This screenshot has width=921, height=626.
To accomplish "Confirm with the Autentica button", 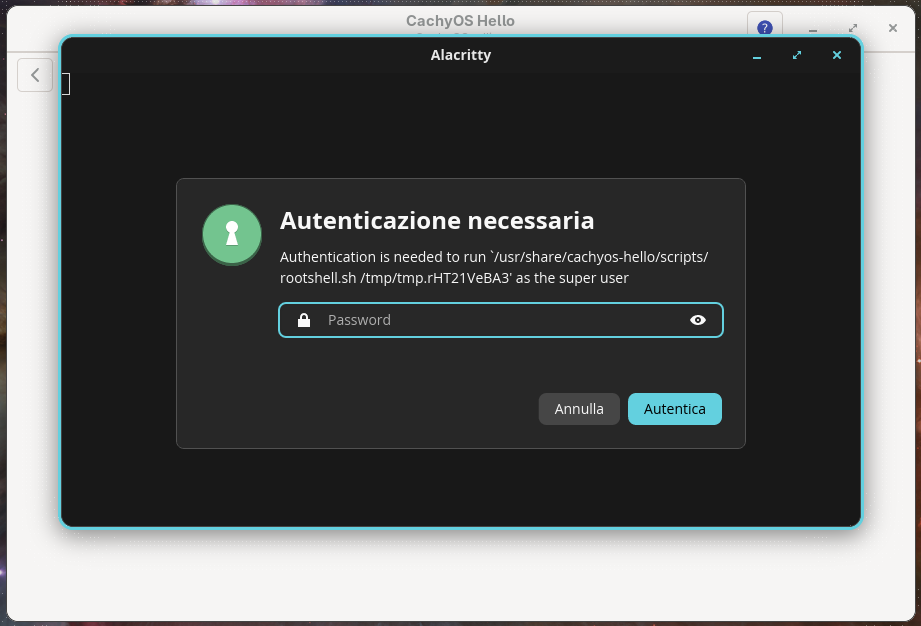I will 675,409.
